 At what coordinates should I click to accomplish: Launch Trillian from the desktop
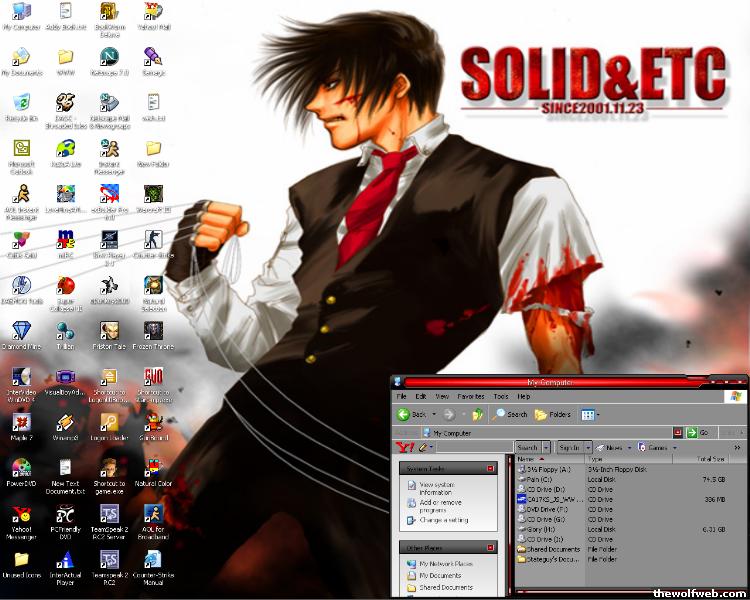pyautogui.click(x=64, y=331)
